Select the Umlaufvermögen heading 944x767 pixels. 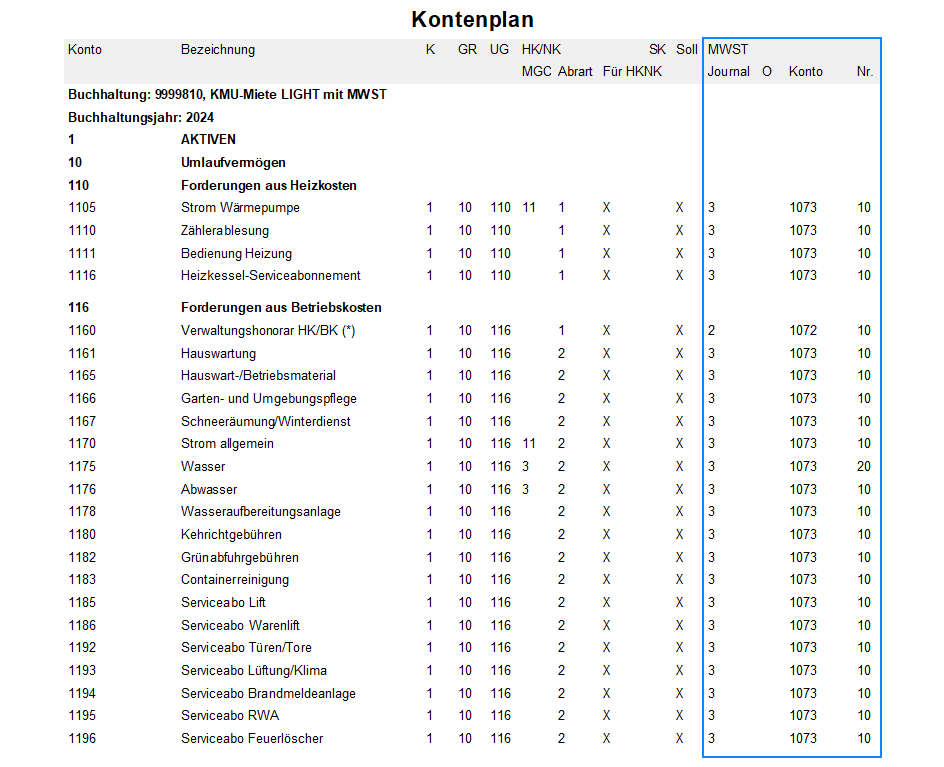click(233, 163)
